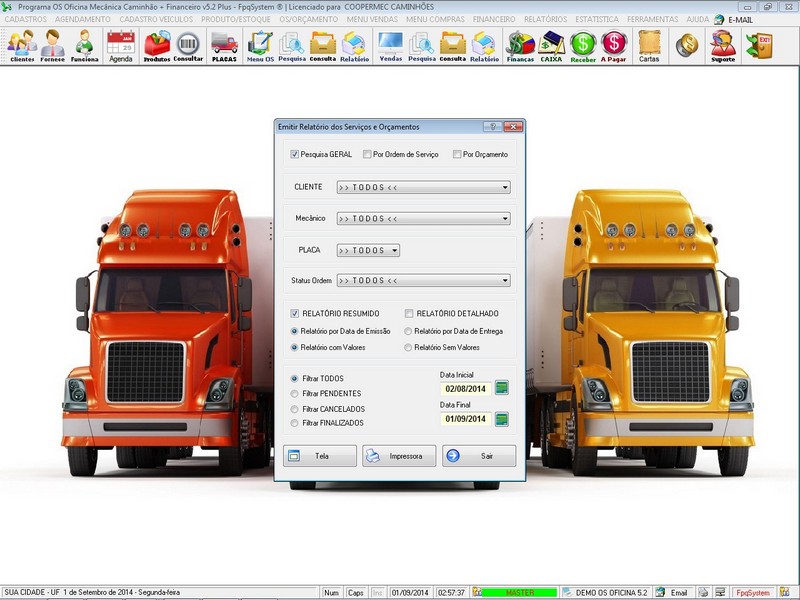Click the Data Final date field
Screen dimensions: 800x600
[465, 419]
